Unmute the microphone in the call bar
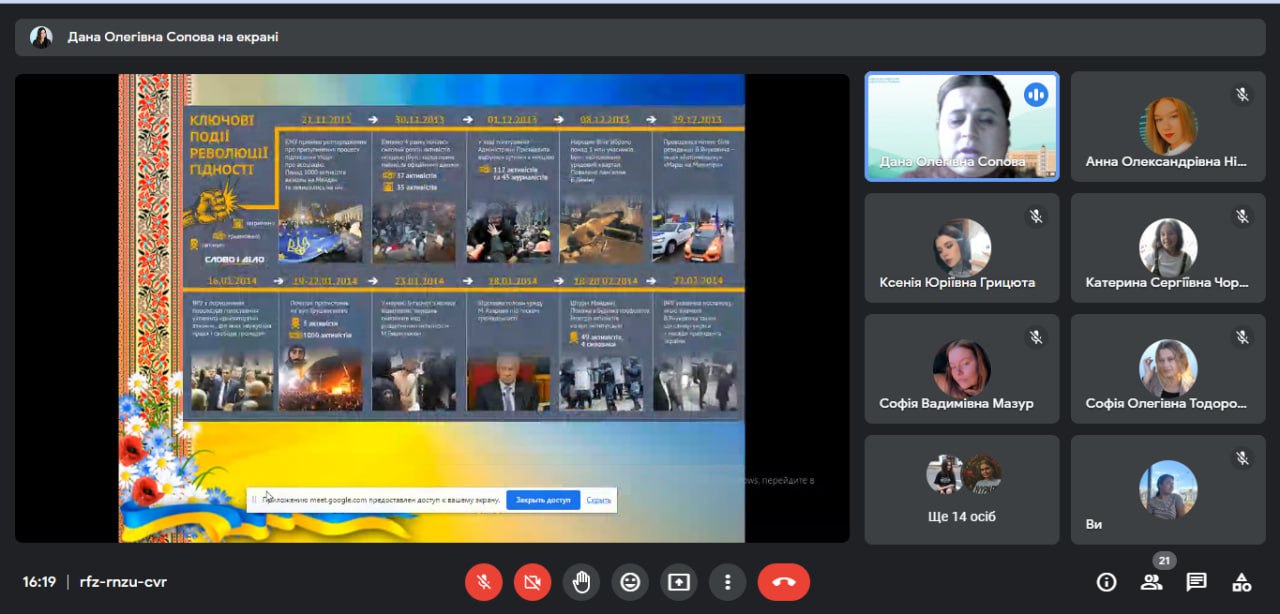 coord(483,582)
